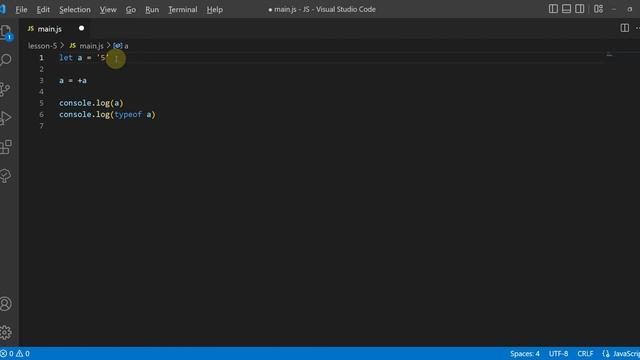Click line number 5 in gutter
The width and height of the screenshot is (640, 360).
pos(41,103)
